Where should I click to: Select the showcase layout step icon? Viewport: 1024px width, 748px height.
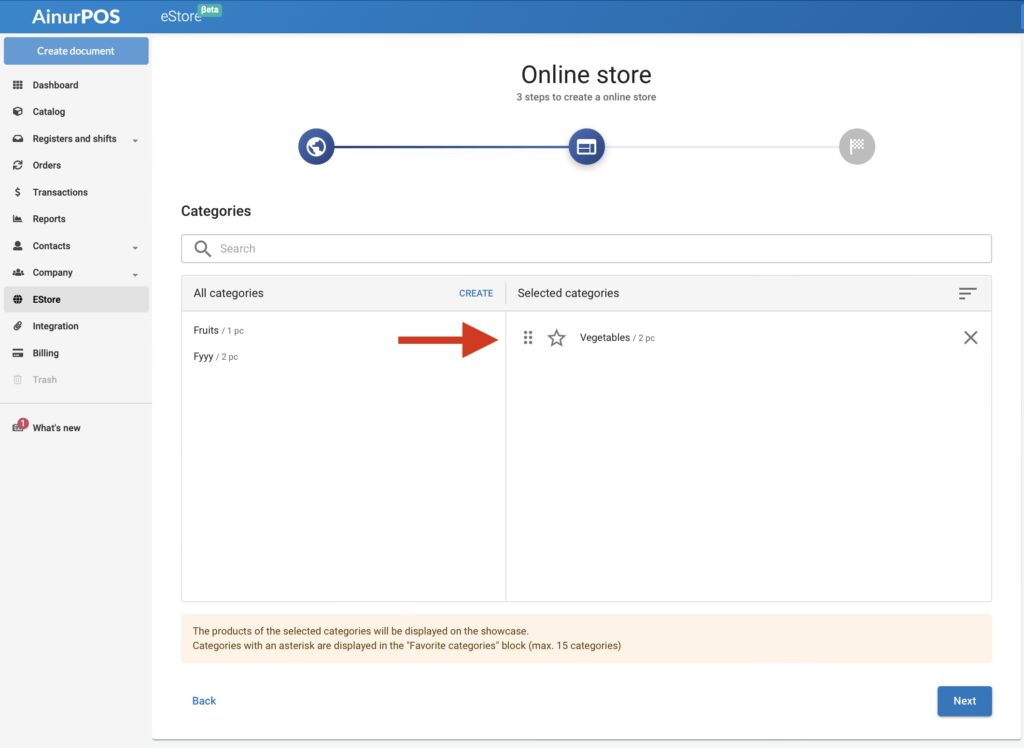tap(586, 146)
